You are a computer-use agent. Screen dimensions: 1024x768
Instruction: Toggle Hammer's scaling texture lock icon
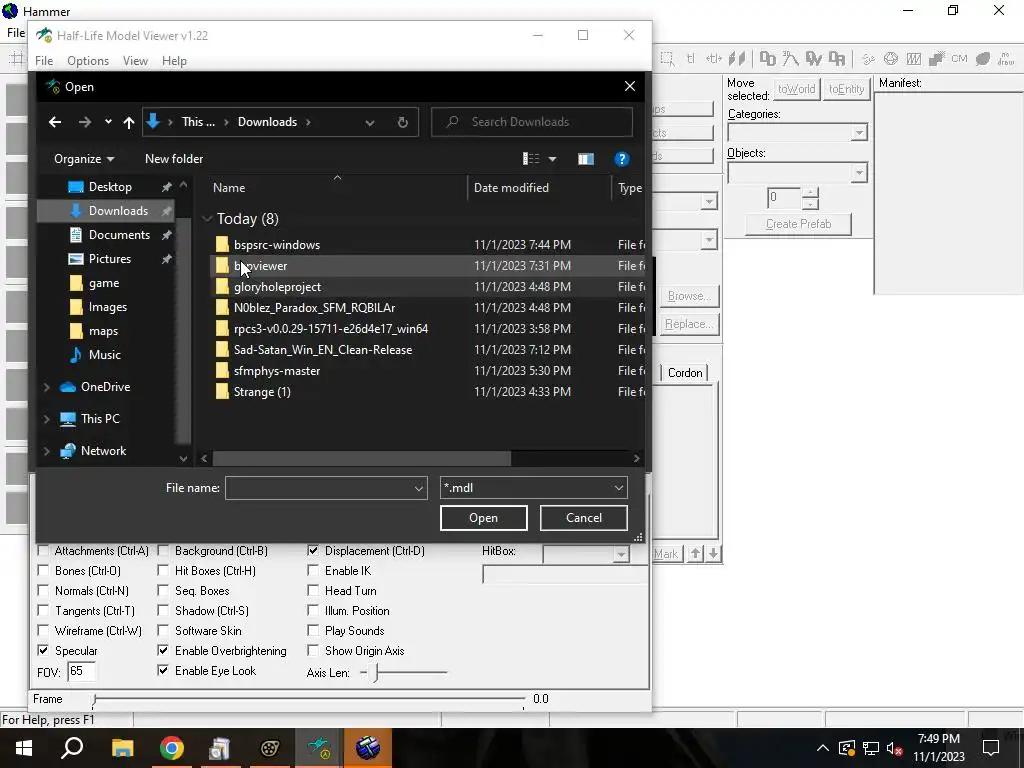[713, 59]
